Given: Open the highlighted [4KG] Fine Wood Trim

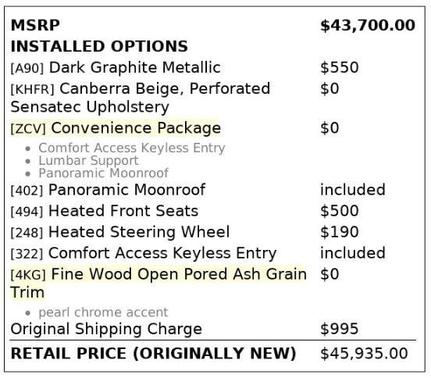Looking at the screenshot, I should pyautogui.click(x=159, y=283).
